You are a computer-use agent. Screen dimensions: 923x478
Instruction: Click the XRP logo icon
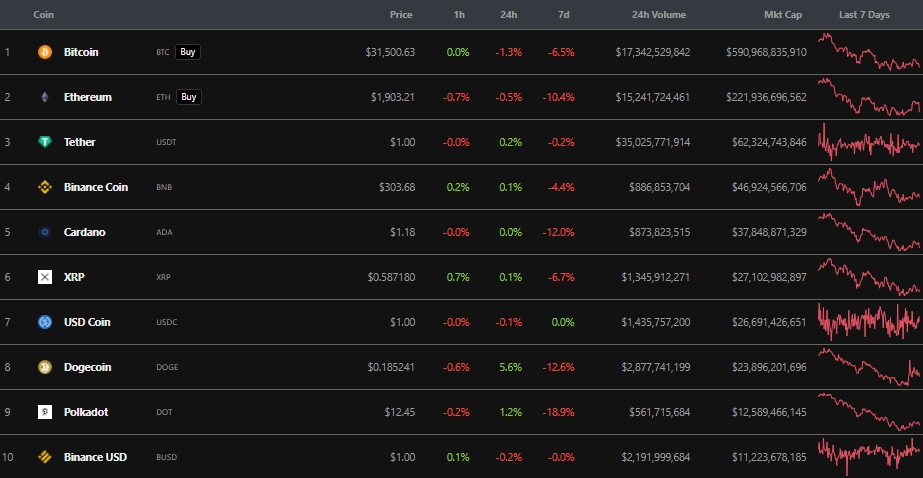[44, 277]
